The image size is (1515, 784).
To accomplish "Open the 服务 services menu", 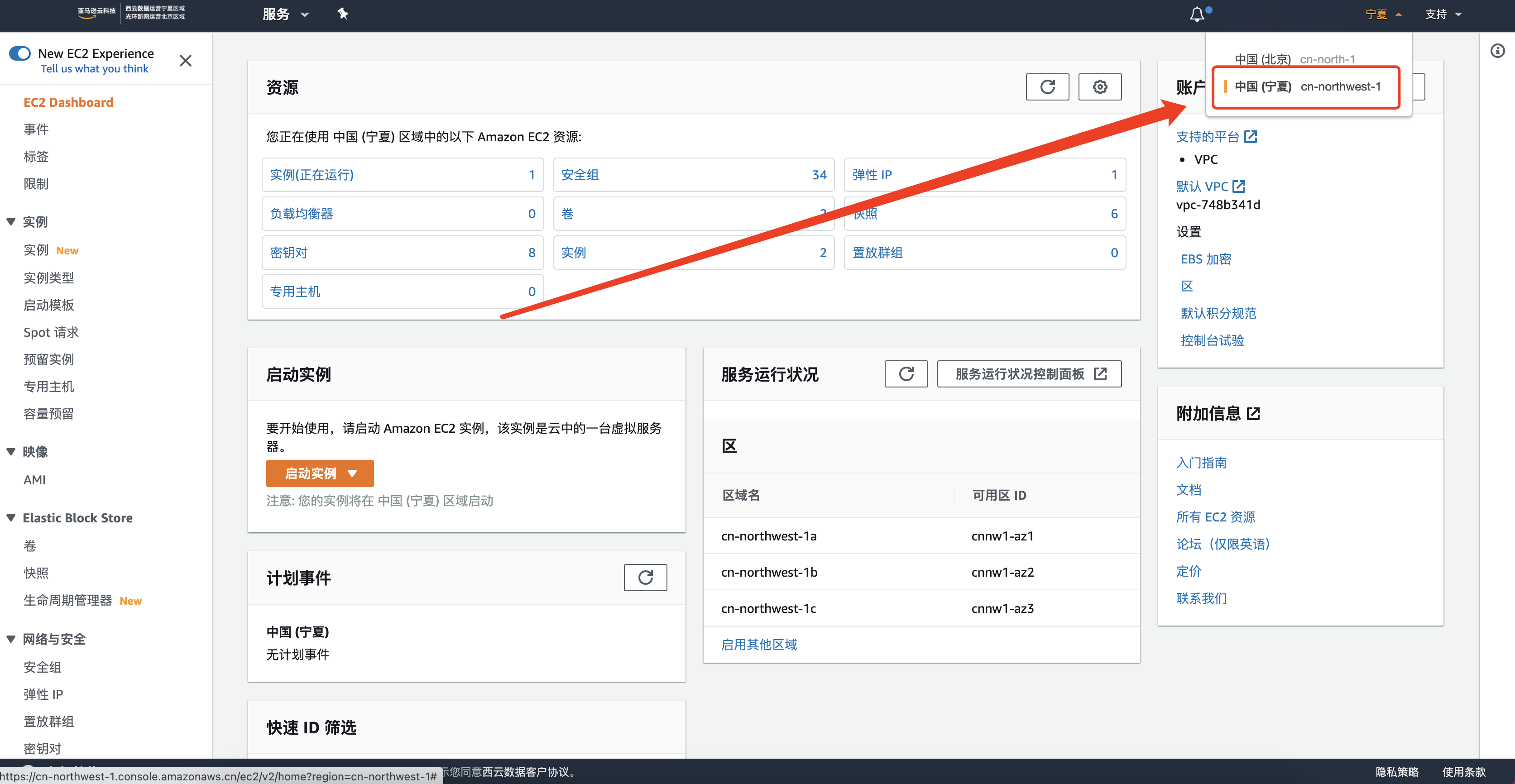I will tap(285, 14).
